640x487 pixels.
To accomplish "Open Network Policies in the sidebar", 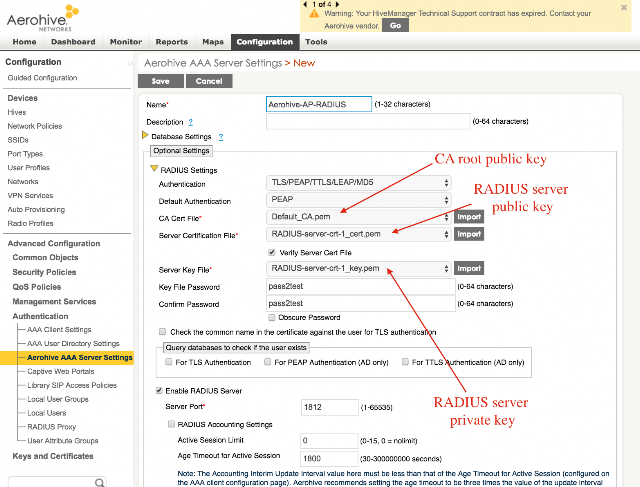I will (x=35, y=126).
